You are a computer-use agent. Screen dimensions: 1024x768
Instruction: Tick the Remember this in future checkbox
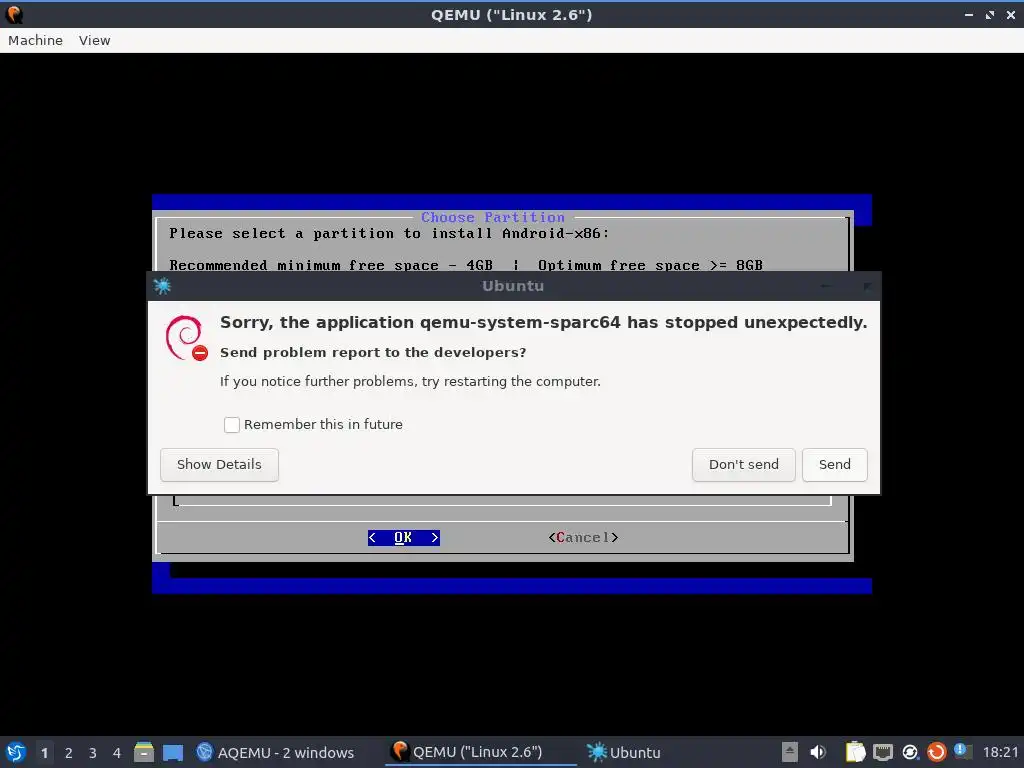232,424
